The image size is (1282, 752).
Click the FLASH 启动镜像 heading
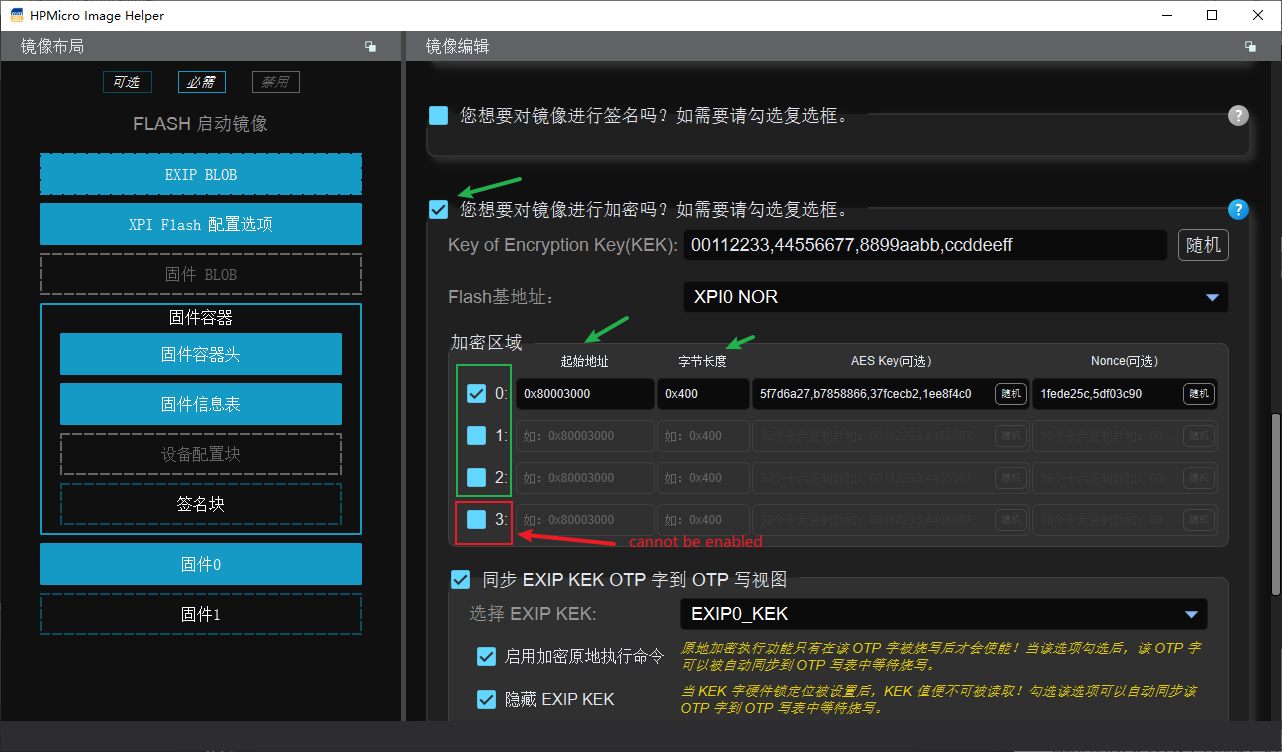[x=200, y=124]
